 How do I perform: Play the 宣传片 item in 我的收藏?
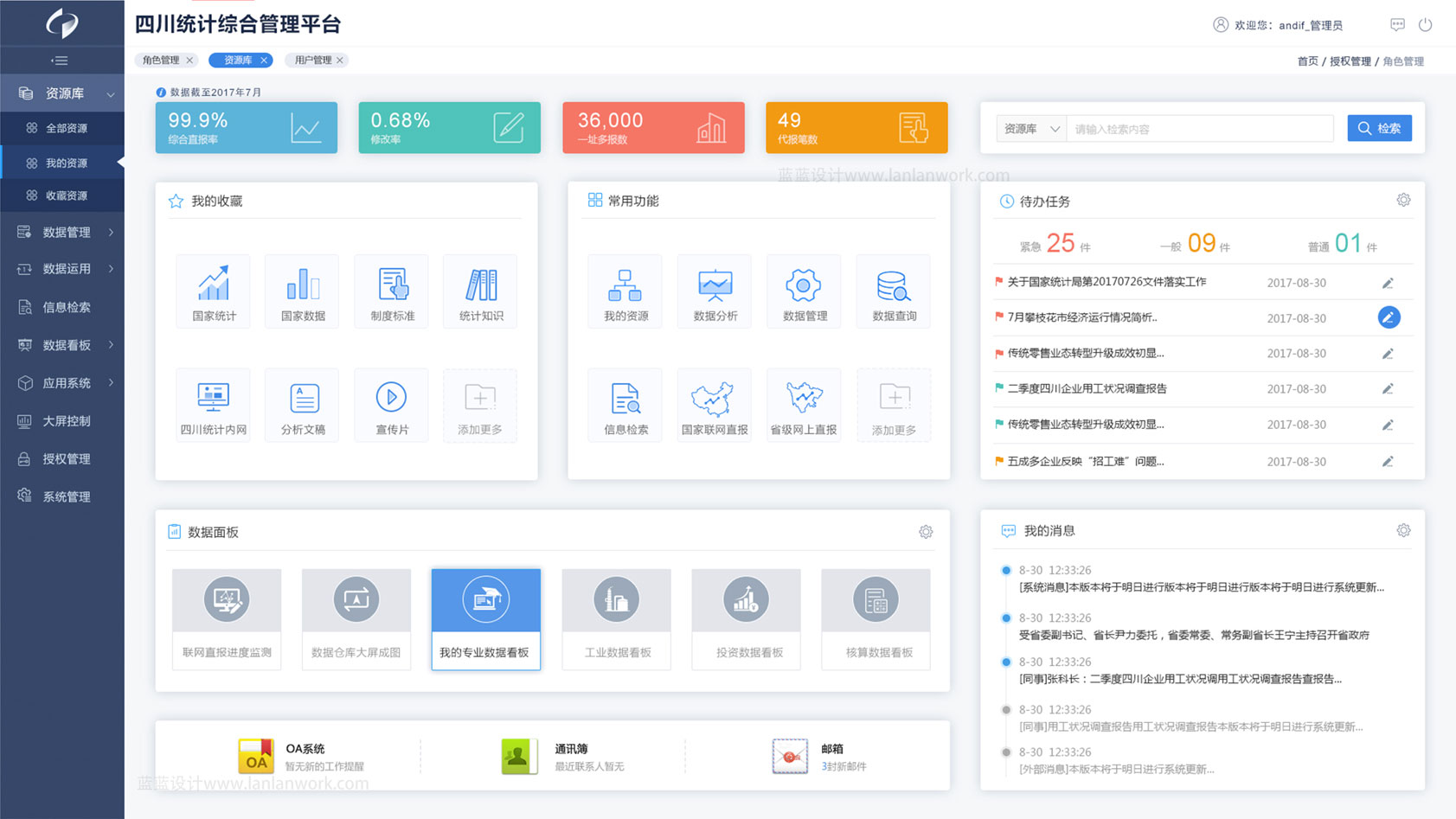(391, 404)
